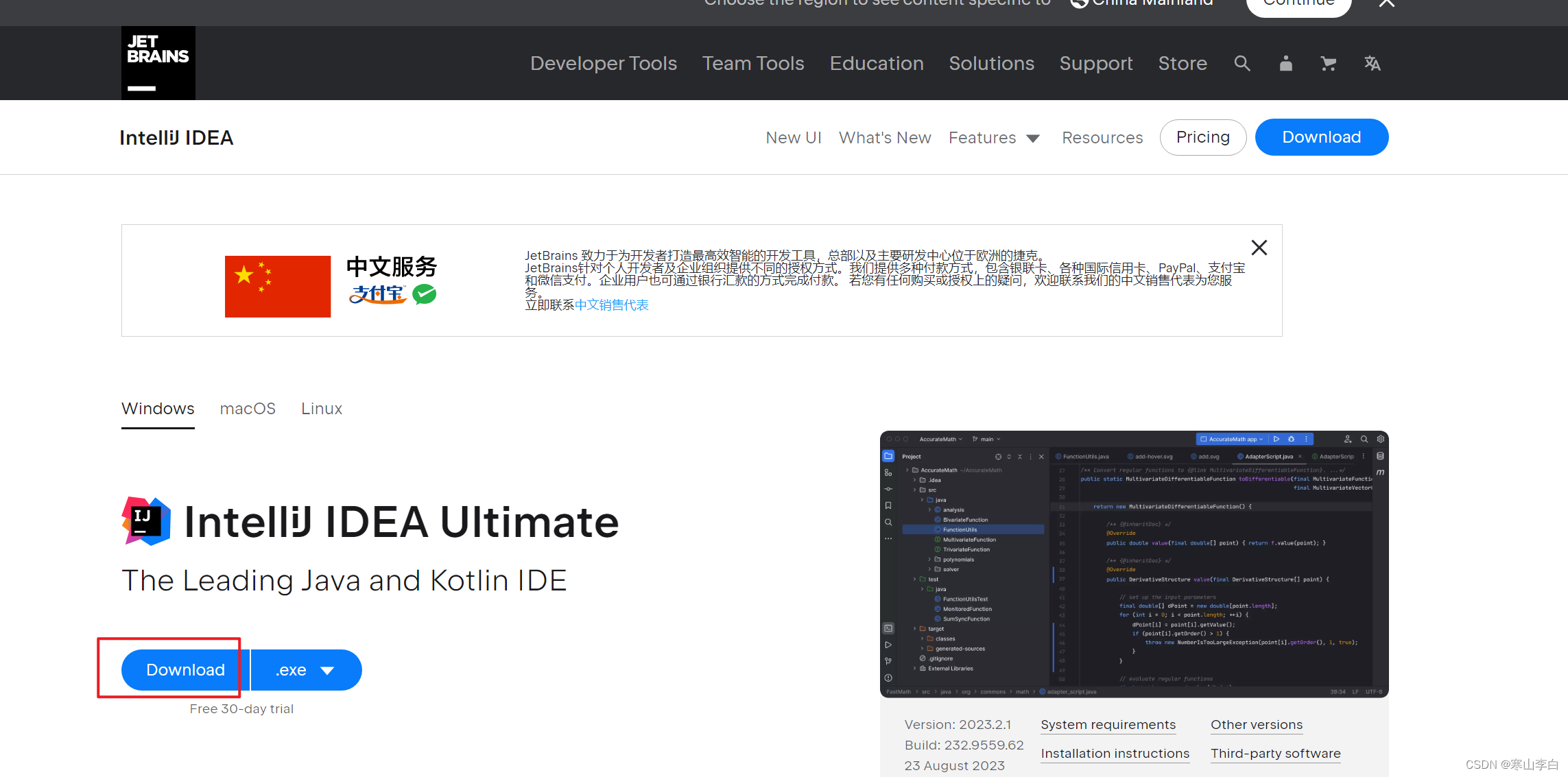Close the region selection top bar
The height and width of the screenshot is (777, 1568).
[x=1387, y=3]
